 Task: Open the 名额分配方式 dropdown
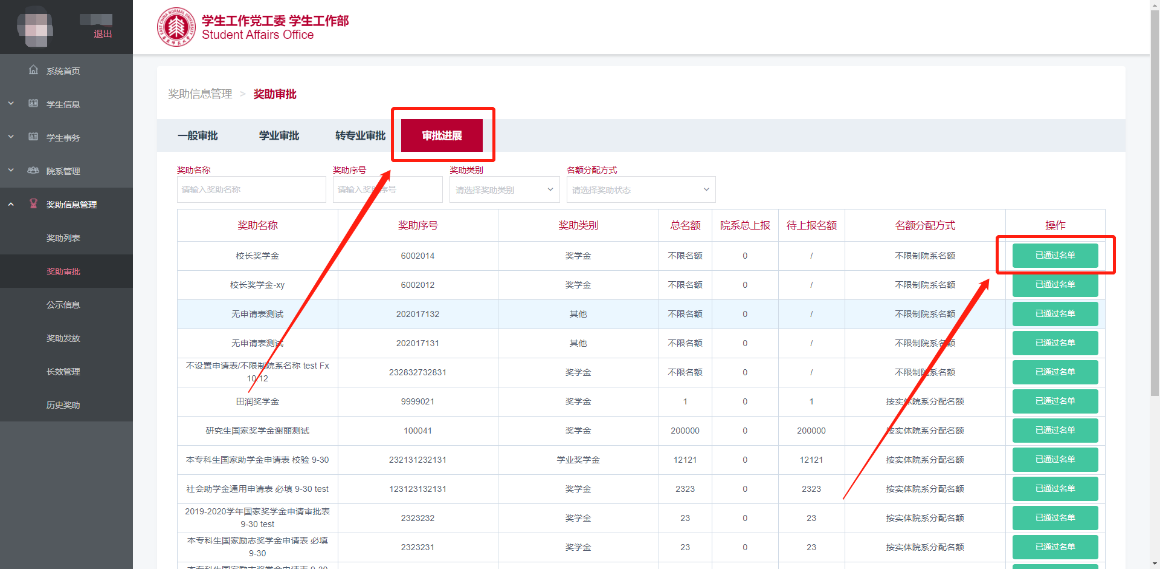[x=640, y=189]
